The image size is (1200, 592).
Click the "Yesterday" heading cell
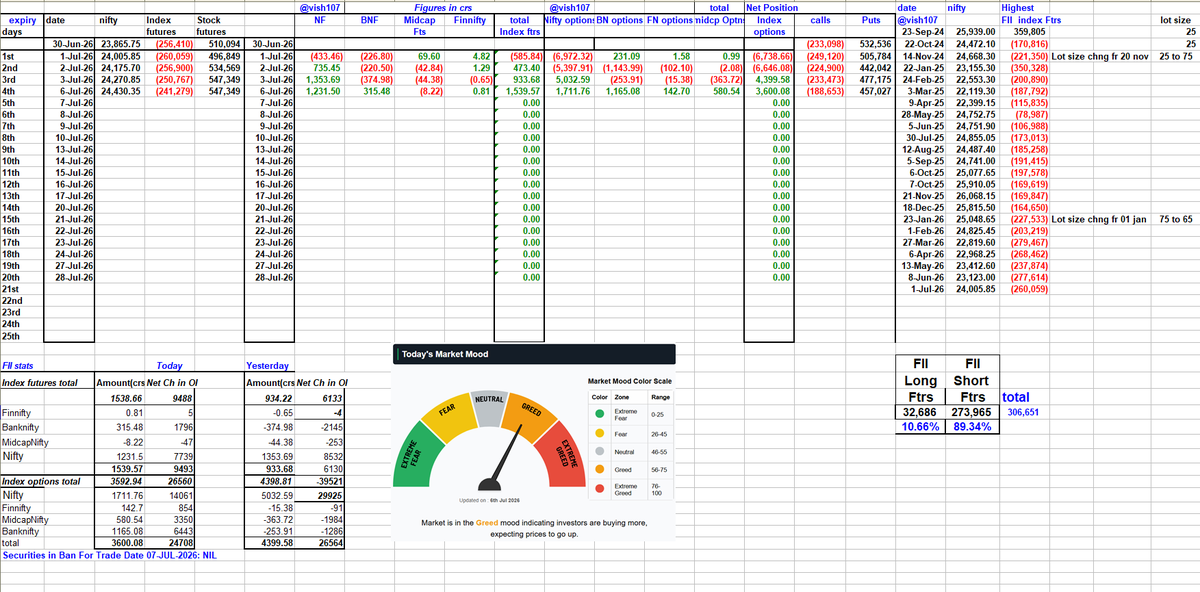click(267, 367)
